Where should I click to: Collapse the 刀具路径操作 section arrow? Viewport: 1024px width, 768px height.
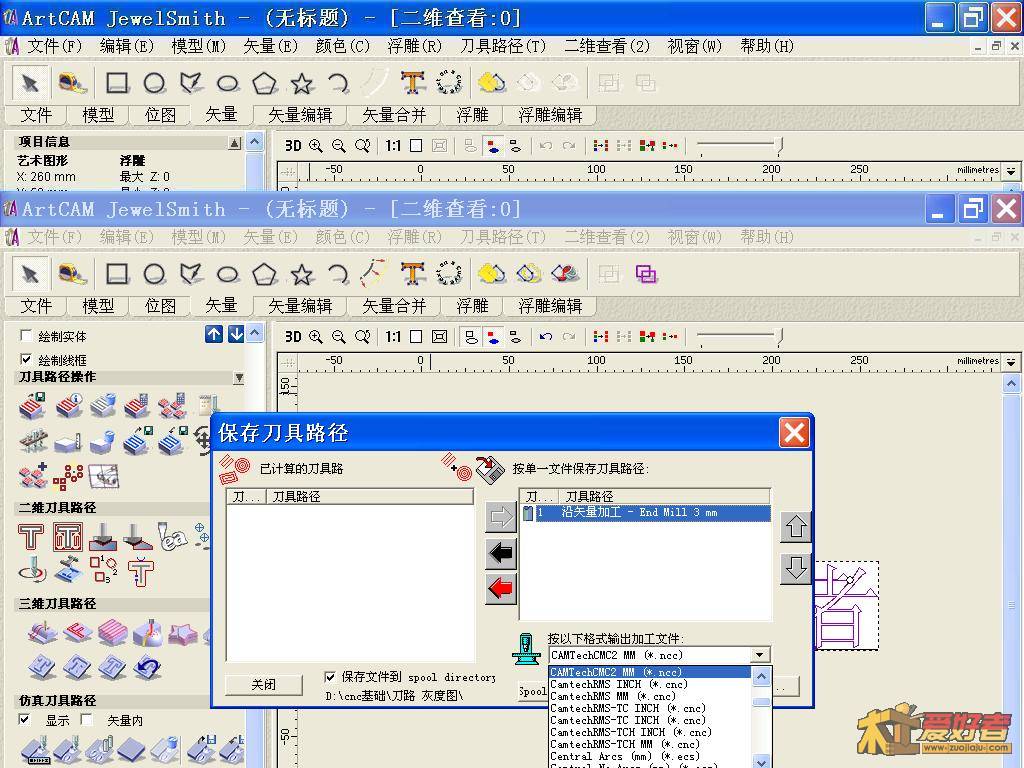[239, 377]
